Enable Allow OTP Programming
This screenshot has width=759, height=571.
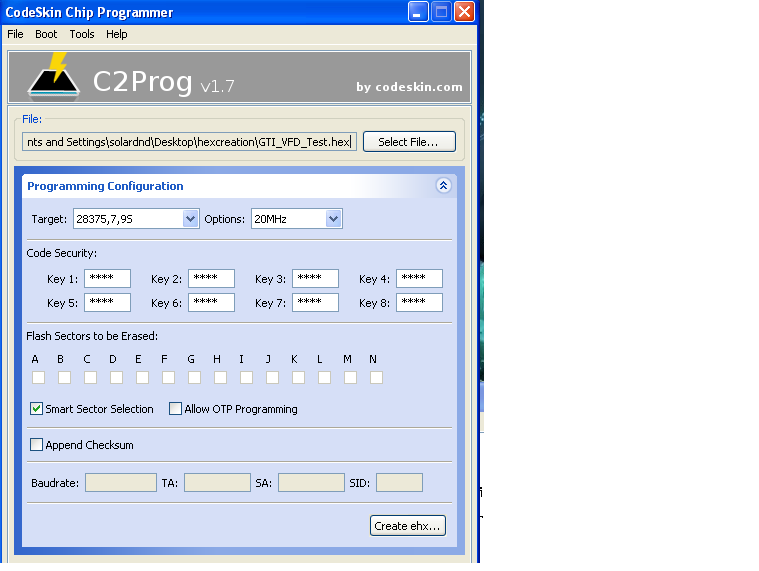pyautogui.click(x=175, y=409)
